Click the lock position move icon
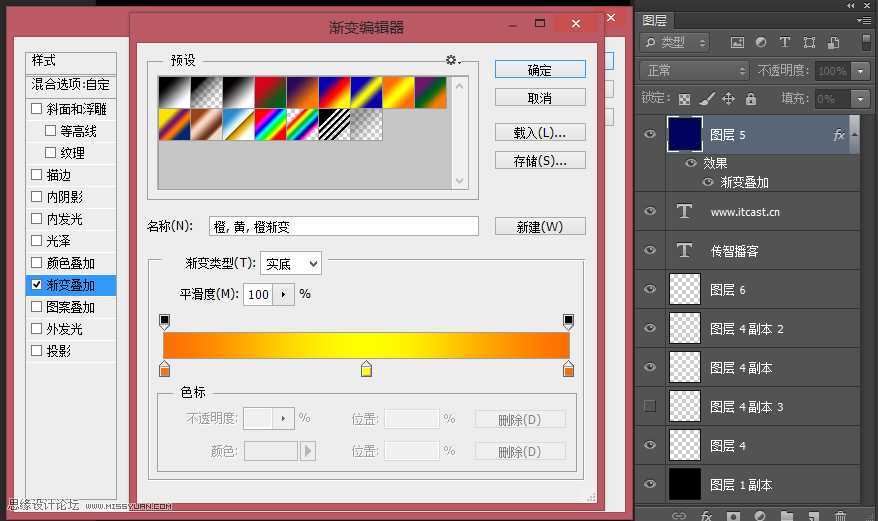This screenshot has width=878, height=521. point(728,99)
